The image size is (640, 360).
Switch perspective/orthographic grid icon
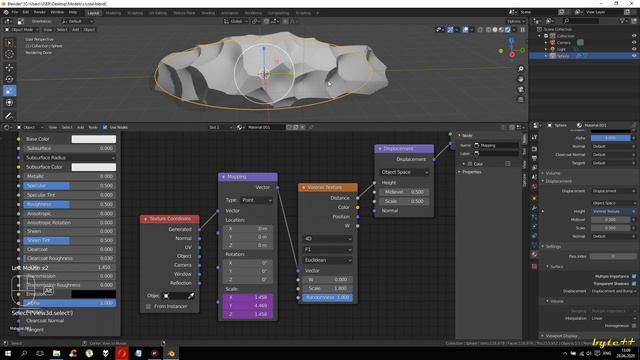click(520, 100)
